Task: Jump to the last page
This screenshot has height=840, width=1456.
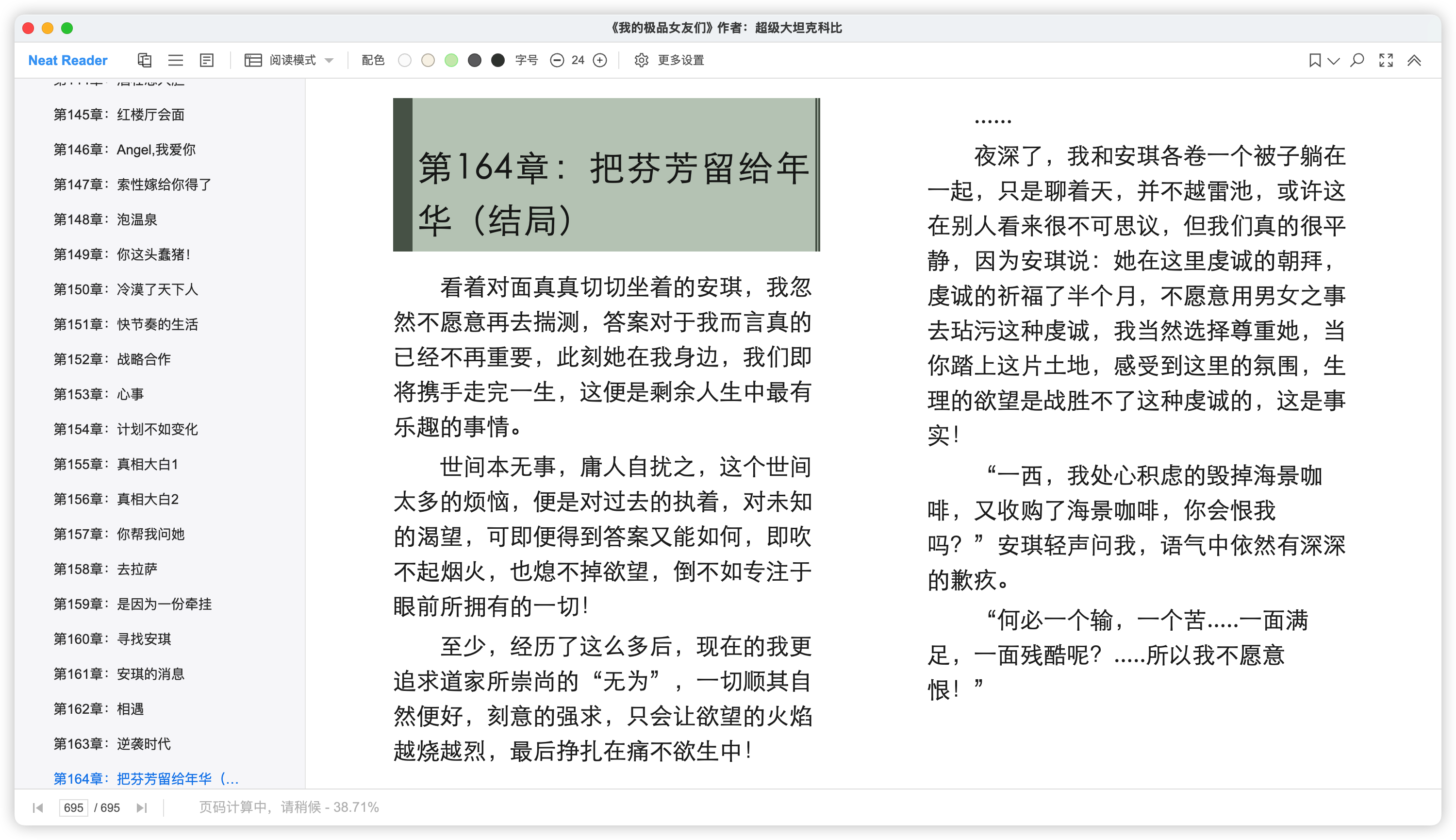Action: tap(141, 807)
